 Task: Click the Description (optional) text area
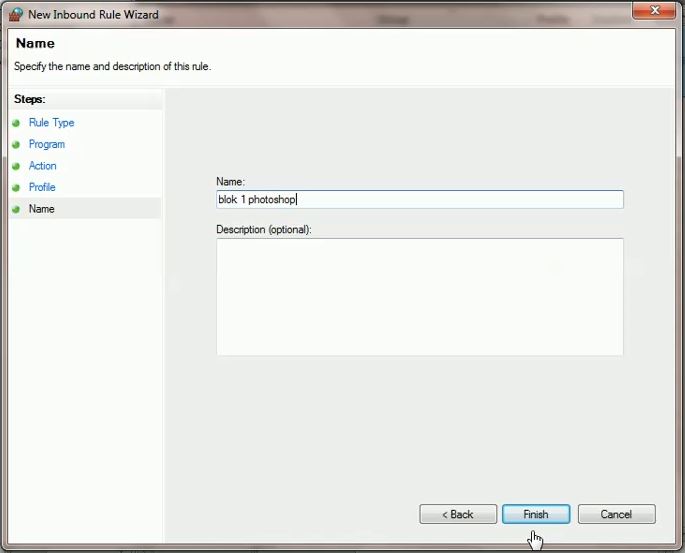click(x=419, y=297)
